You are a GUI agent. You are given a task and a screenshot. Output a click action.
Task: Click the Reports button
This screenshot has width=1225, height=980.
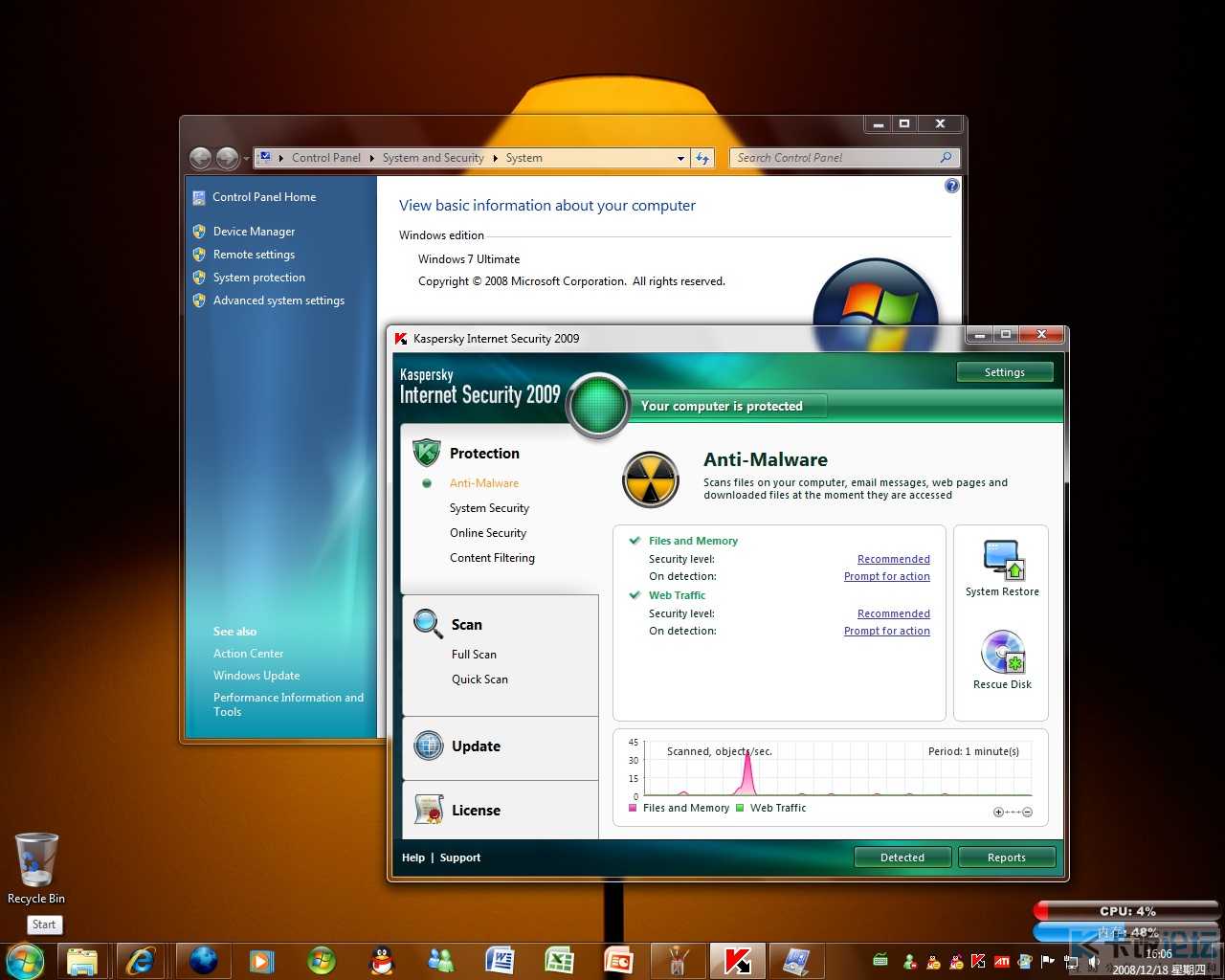pos(1007,857)
